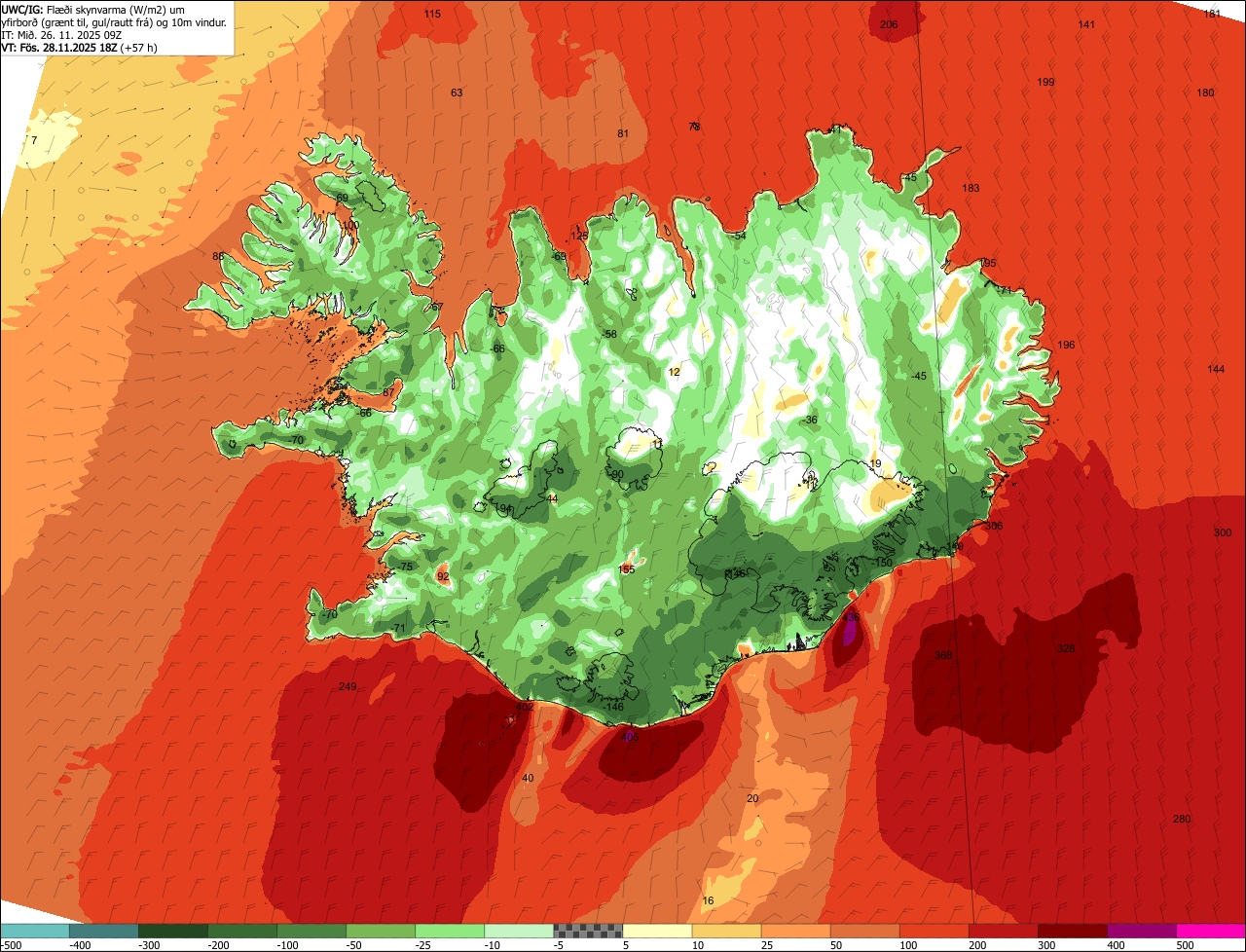Click the map value '92' in southwest Iceland
The height and width of the screenshot is (952, 1246).
click(x=443, y=576)
